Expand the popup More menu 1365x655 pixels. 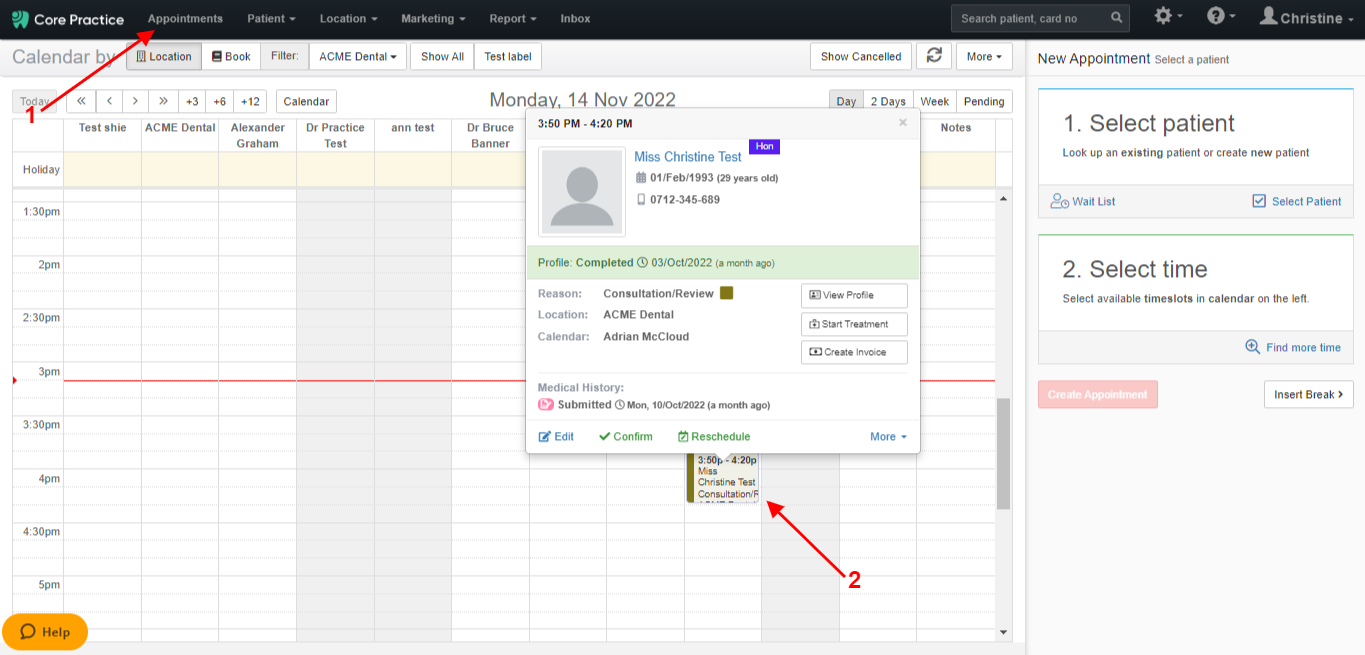pyautogui.click(x=888, y=436)
